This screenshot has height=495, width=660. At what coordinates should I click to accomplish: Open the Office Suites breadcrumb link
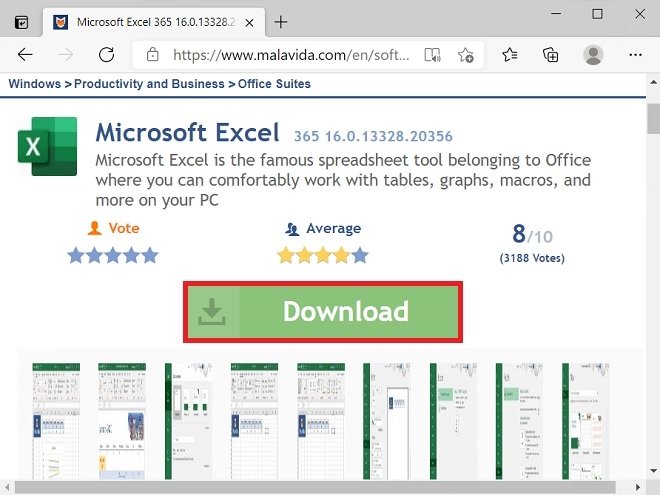274,84
